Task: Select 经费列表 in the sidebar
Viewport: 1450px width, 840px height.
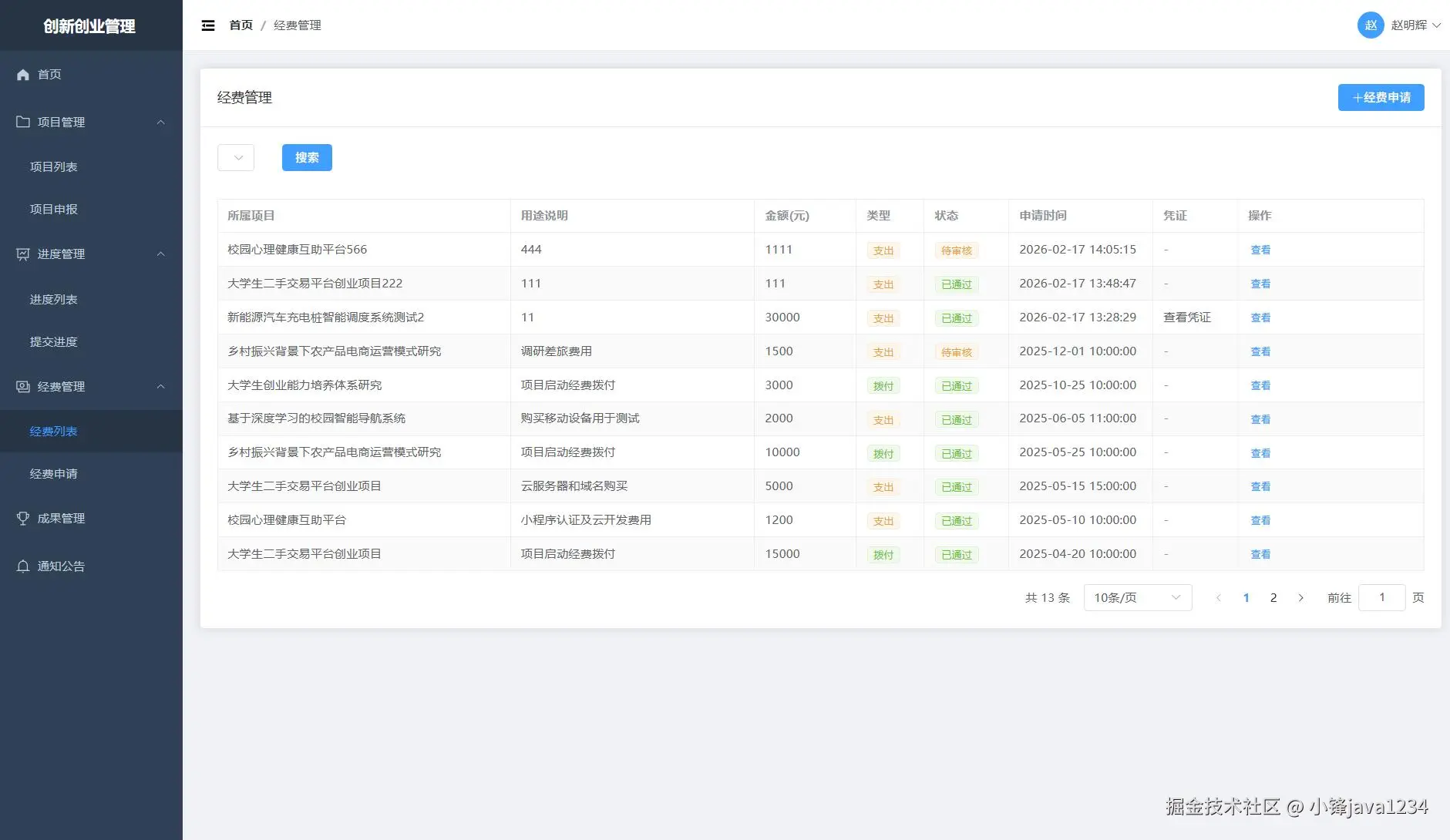Action: coord(91,432)
